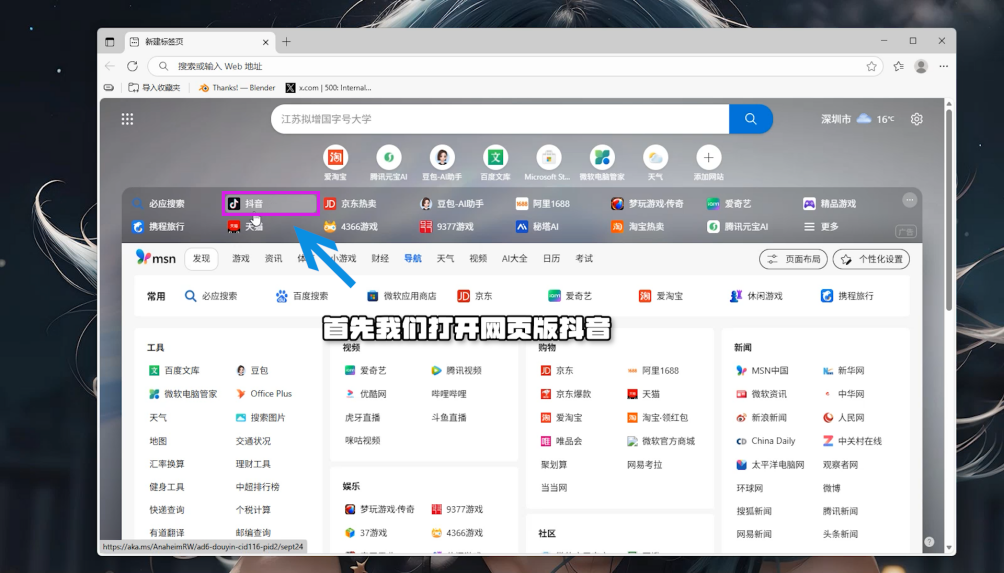Open the 爱淘宝 quick link tile

point(336,163)
